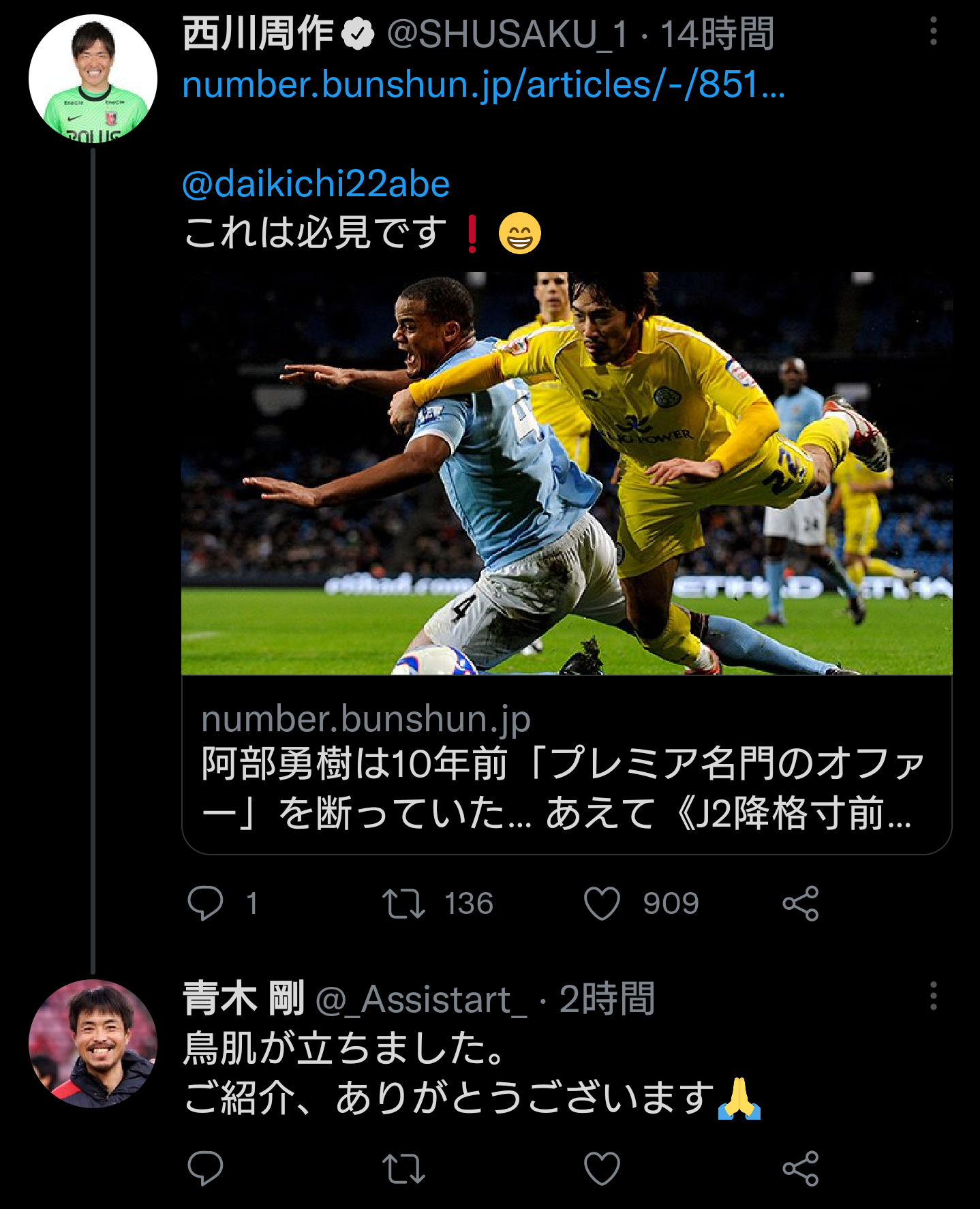Reply to 青木 剛's tweet

[205, 1168]
